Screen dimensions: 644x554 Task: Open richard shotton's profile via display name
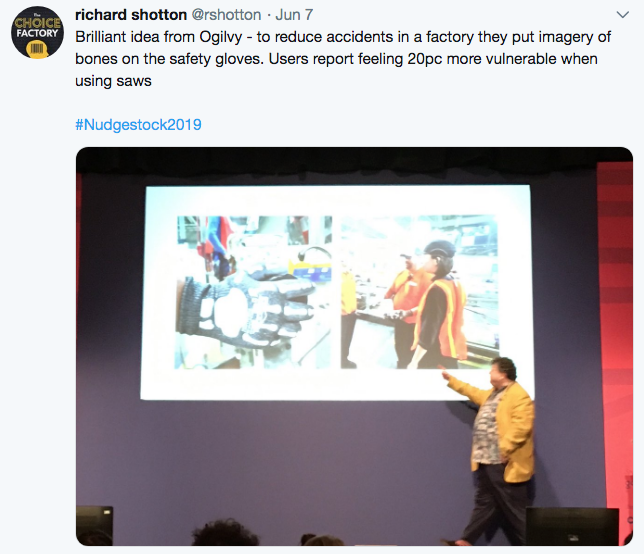[131, 15]
